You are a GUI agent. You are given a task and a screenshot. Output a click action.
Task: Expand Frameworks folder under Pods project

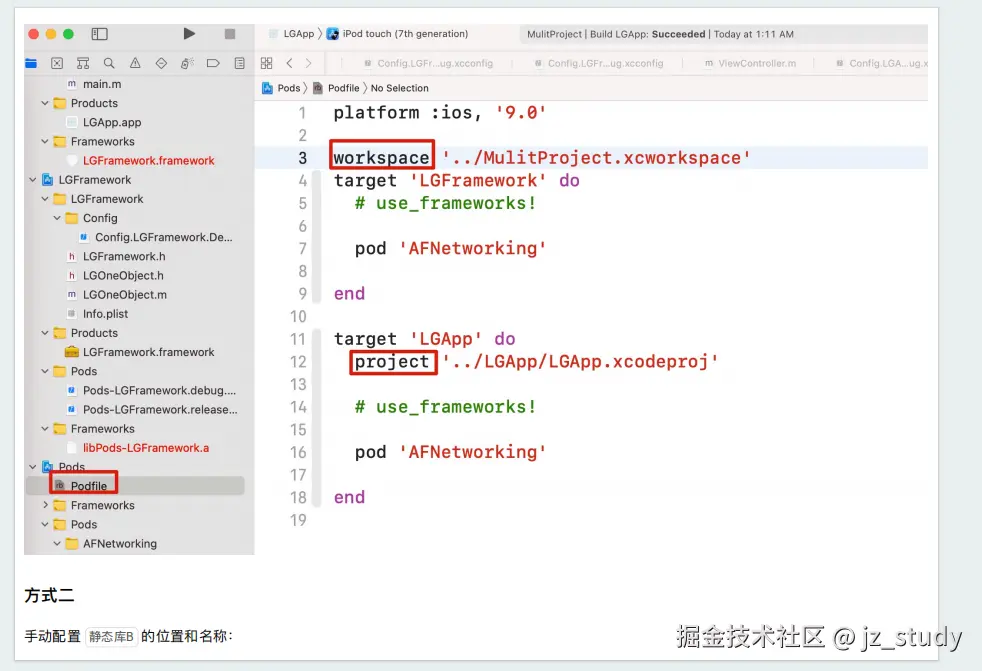[44, 505]
